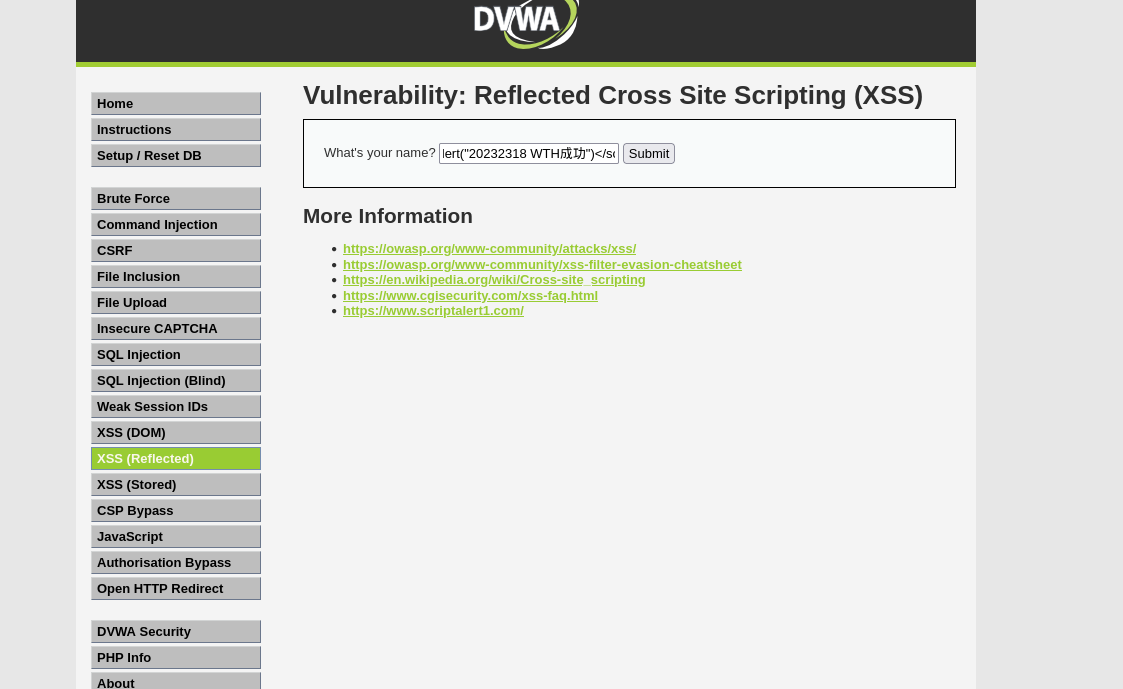Open the PHP Info page
Viewport: 1123px width, 689px height.
[x=175, y=657]
